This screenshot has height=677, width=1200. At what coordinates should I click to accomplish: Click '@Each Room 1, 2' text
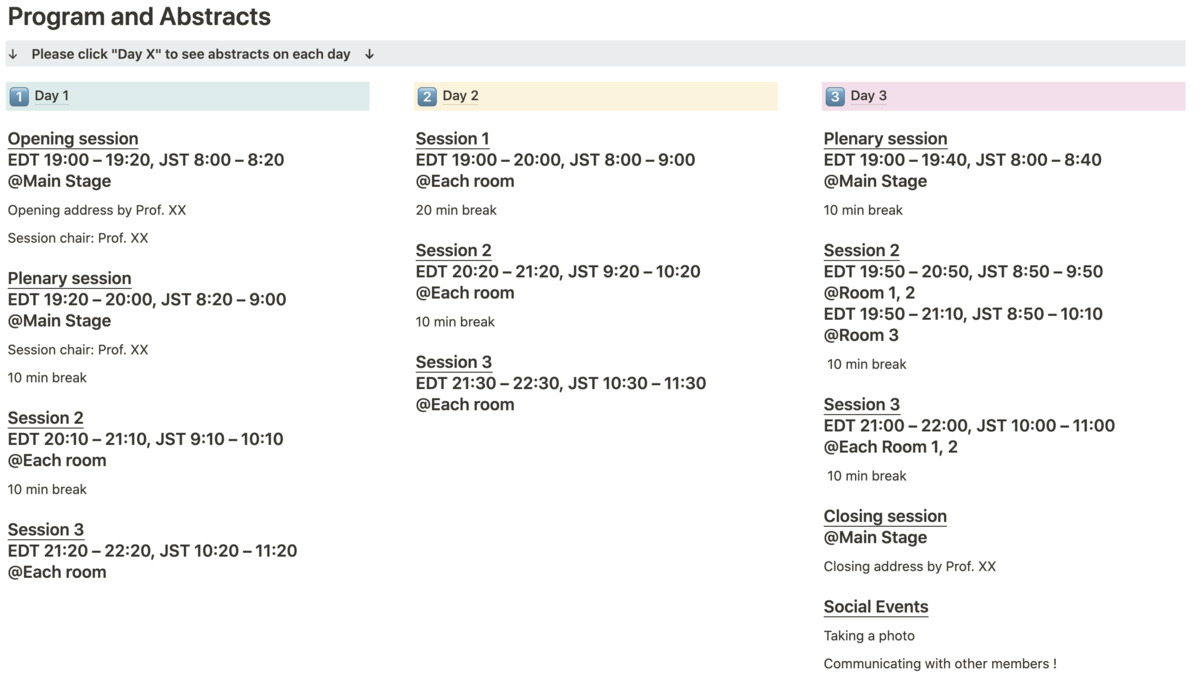[x=891, y=447]
